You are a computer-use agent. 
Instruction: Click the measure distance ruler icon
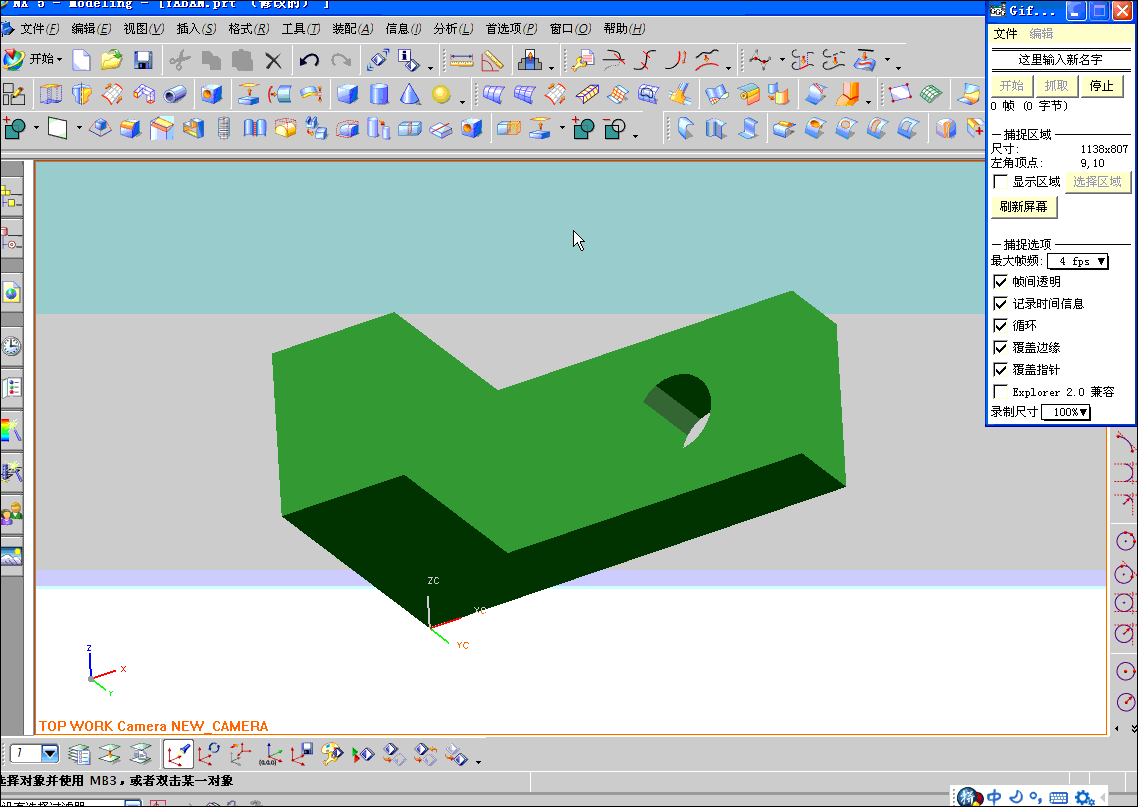point(462,61)
